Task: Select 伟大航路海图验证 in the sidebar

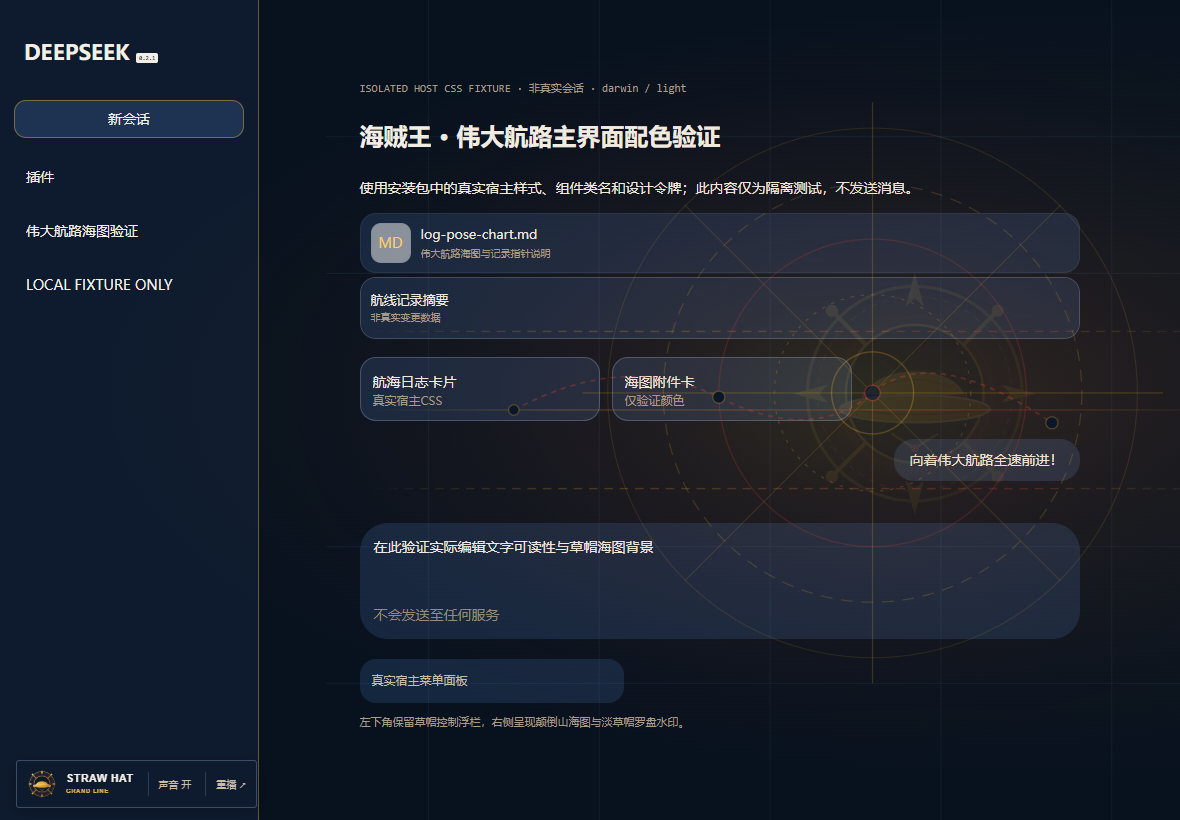Action: coord(82,231)
